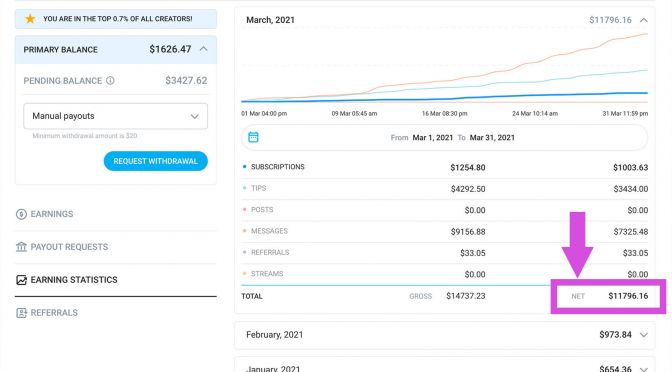
Task: Toggle the Subscriptions legend dot
Action: 245,167
